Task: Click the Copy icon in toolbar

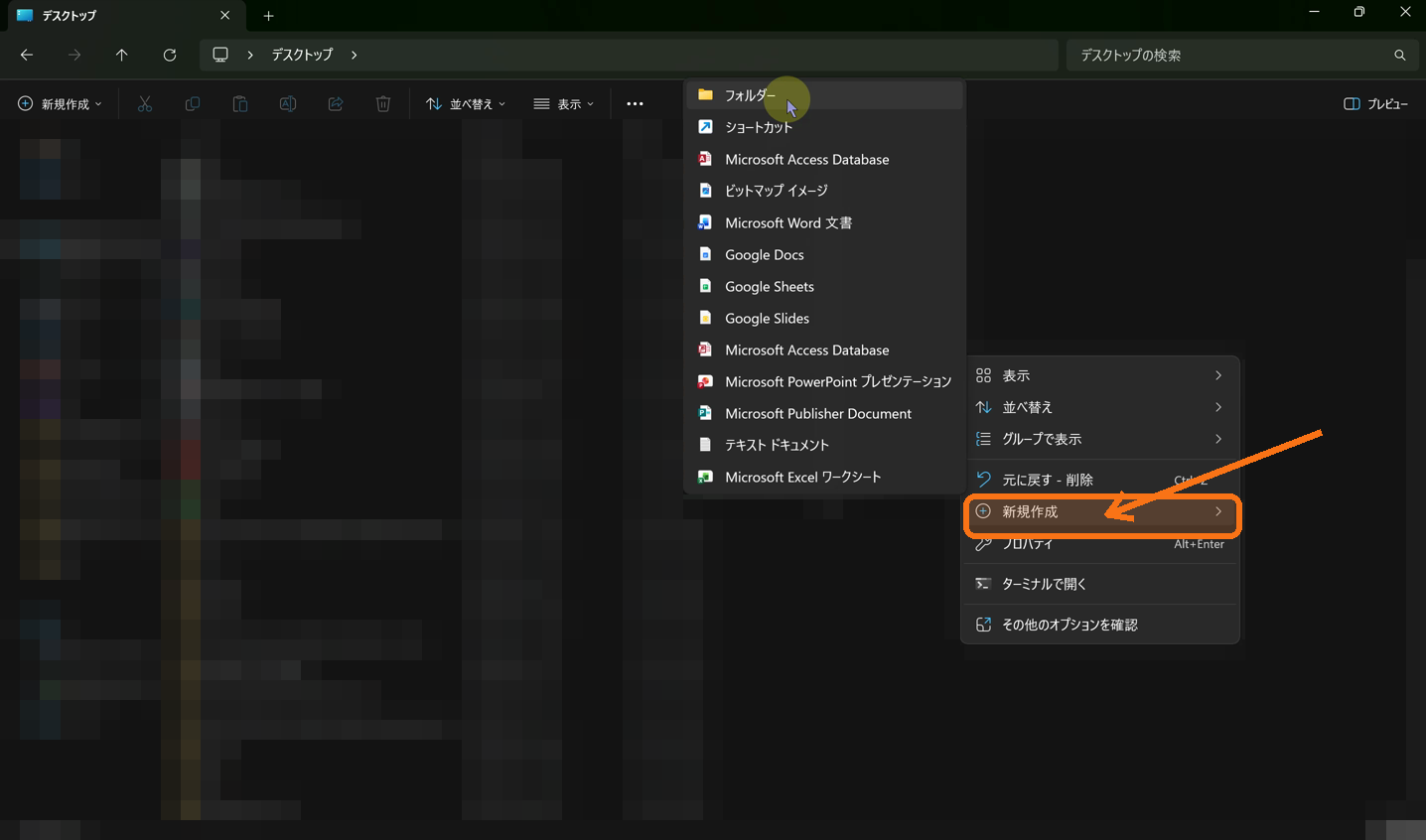Action: [x=193, y=103]
